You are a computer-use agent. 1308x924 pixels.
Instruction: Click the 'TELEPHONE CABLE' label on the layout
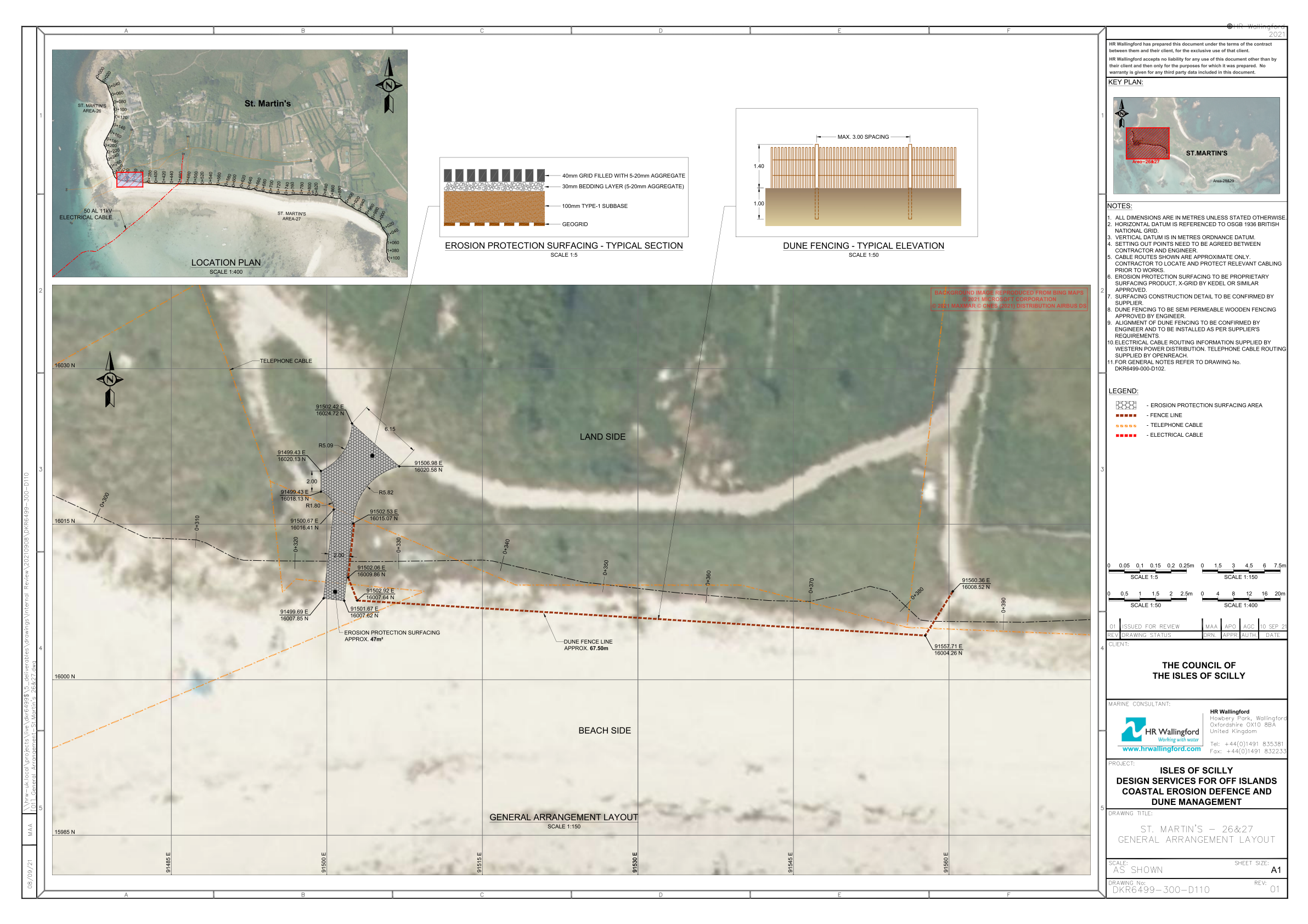285,360
